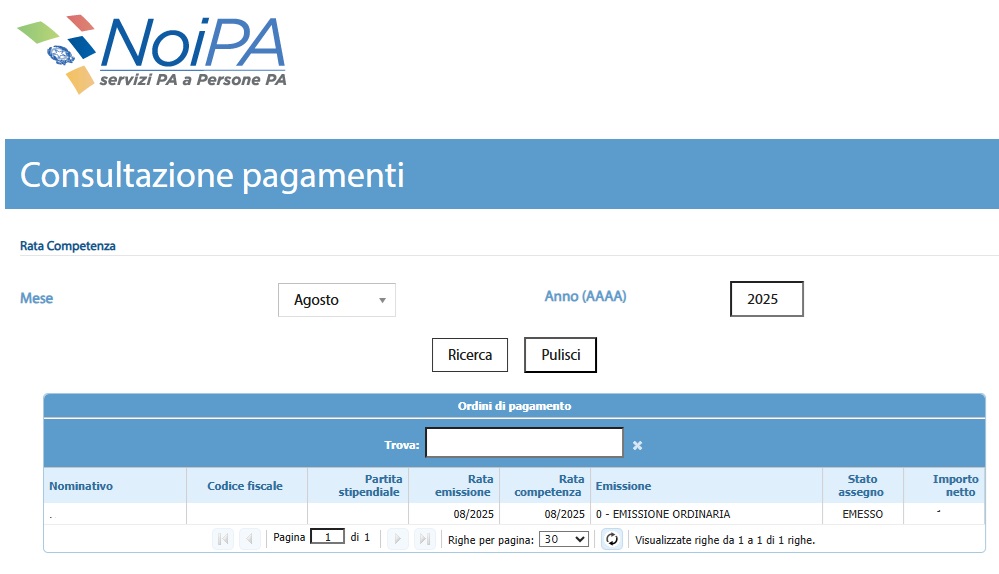The image size is (999, 574).
Task: Sort by the Stato assegno column
Action: pos(861,486)
